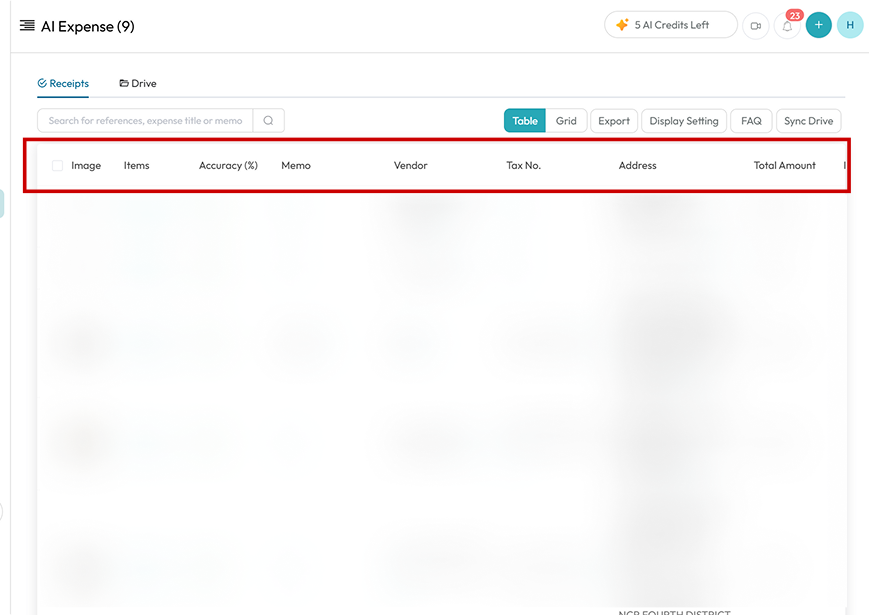Click the 5 AI Credits Left button
Viewport: 869px width, 615px height.
(670, 25)
